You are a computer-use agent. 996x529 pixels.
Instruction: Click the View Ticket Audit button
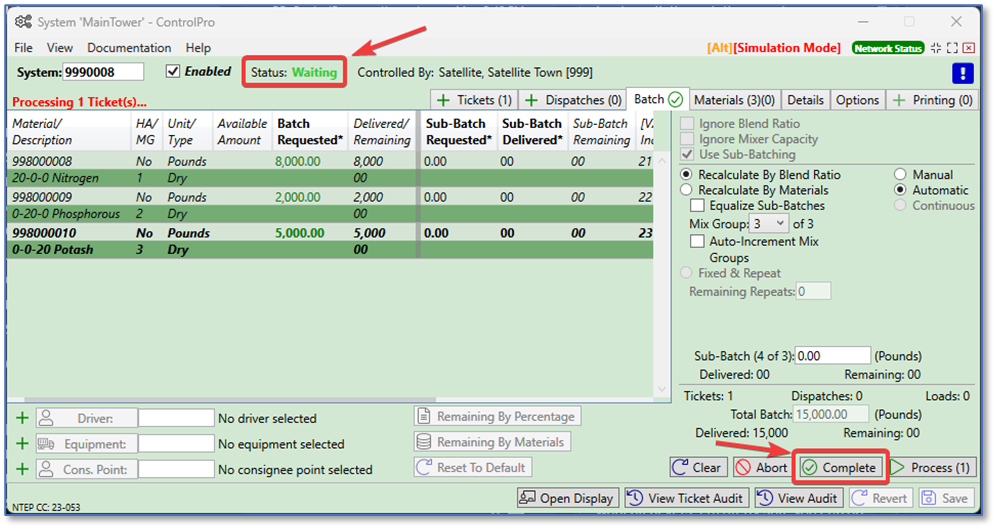click(686, 498)
